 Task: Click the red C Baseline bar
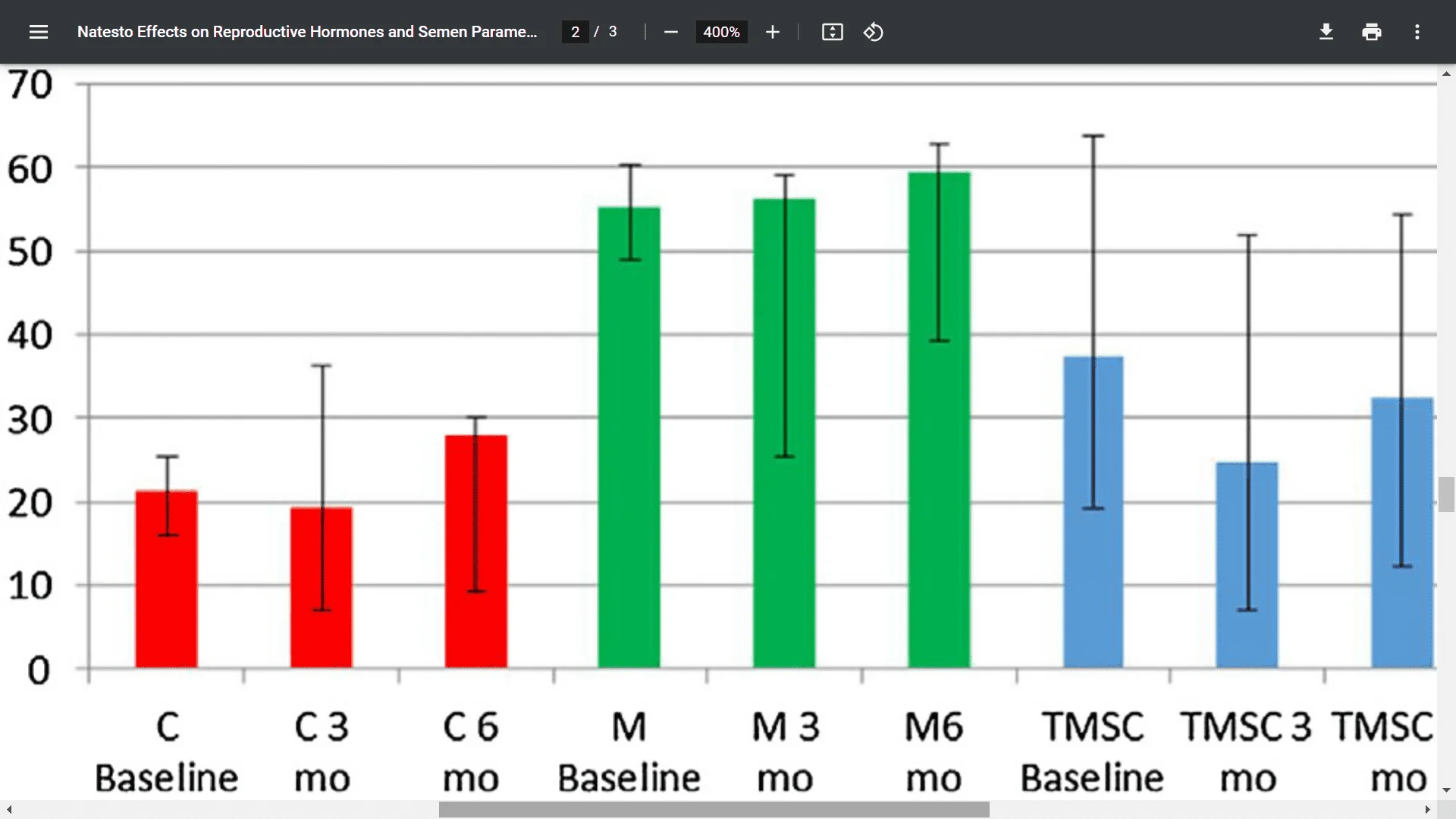click(x=167, y=580)
